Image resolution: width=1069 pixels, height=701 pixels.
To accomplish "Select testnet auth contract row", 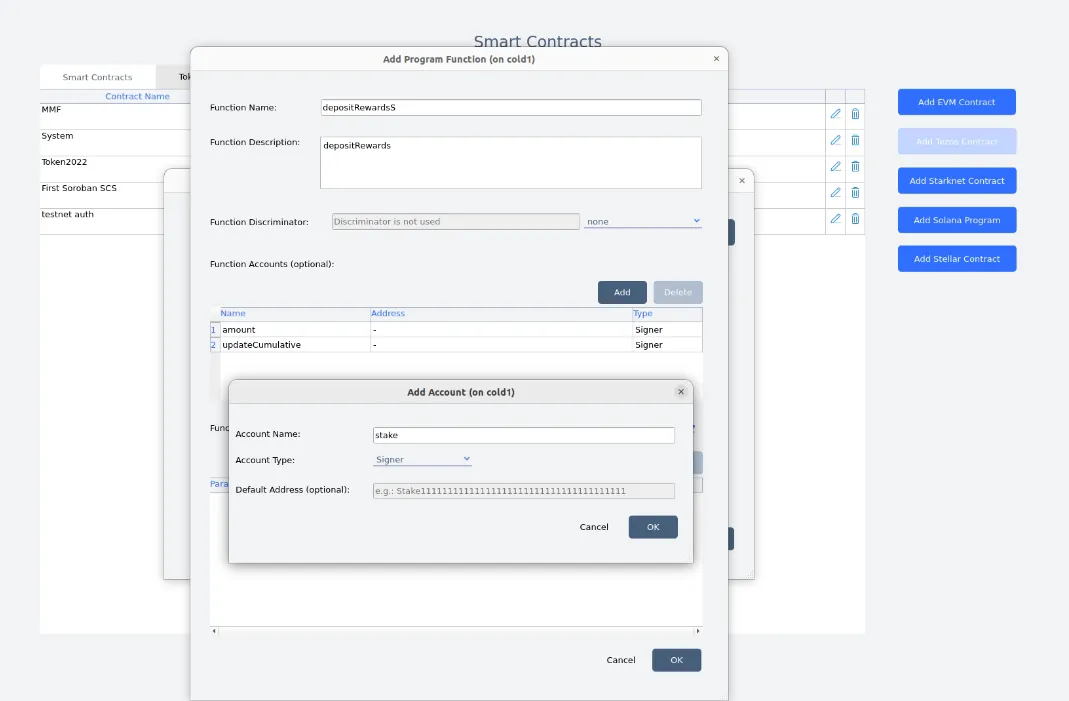I will [102, 221].
